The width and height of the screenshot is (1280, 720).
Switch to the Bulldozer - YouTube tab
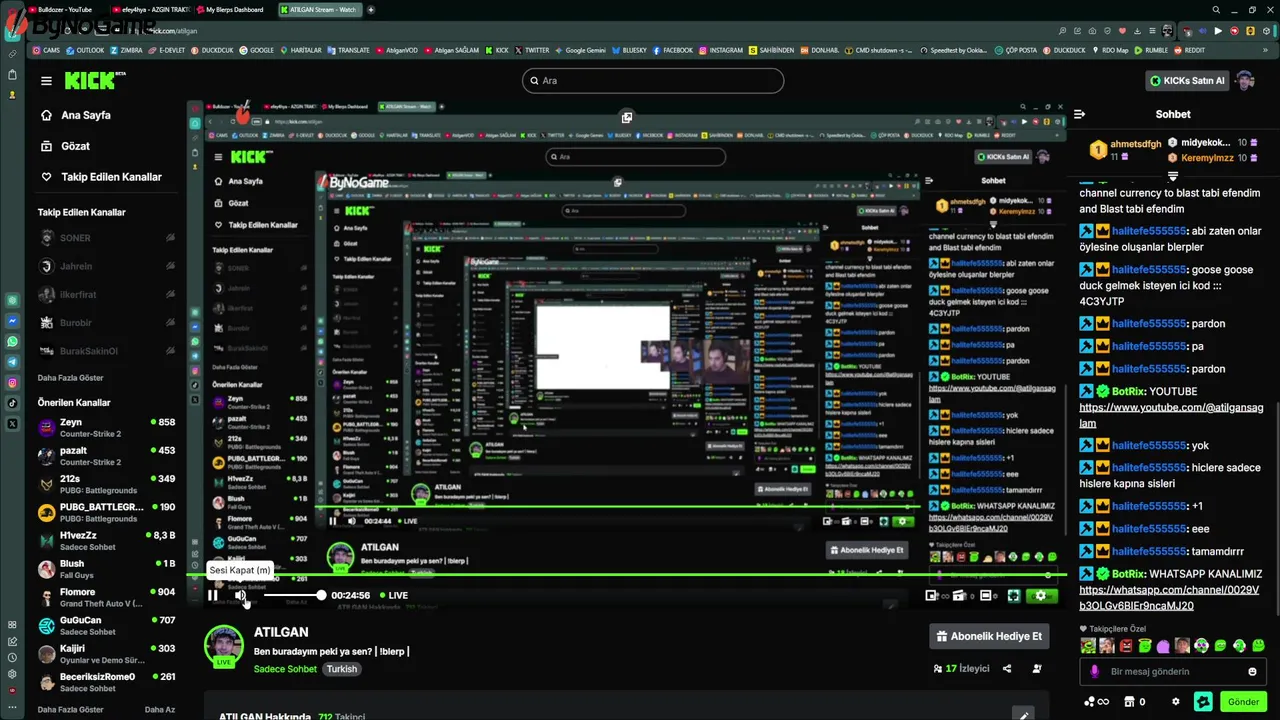point(66,10)
